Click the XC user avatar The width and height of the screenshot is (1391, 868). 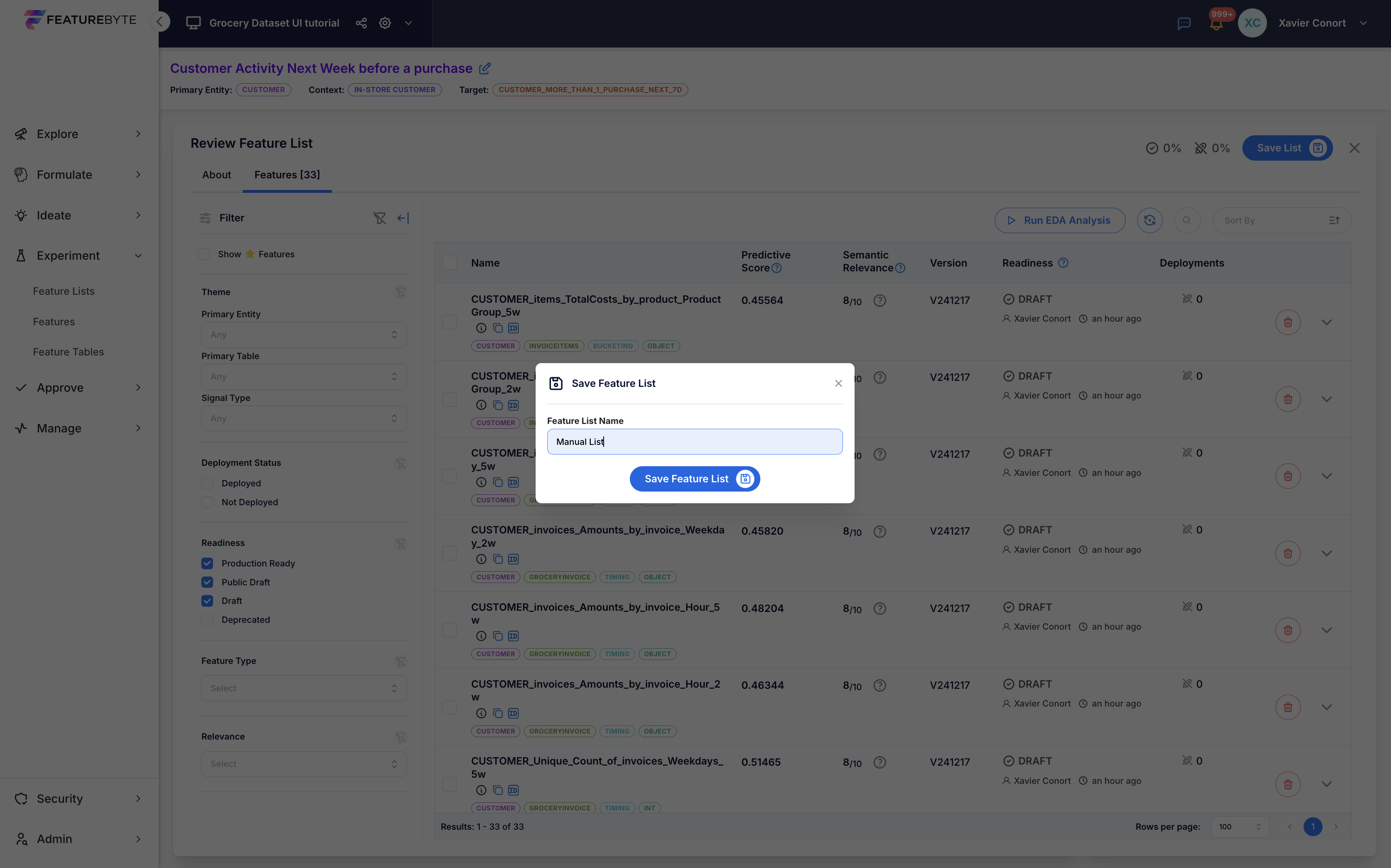[1252, 23]
